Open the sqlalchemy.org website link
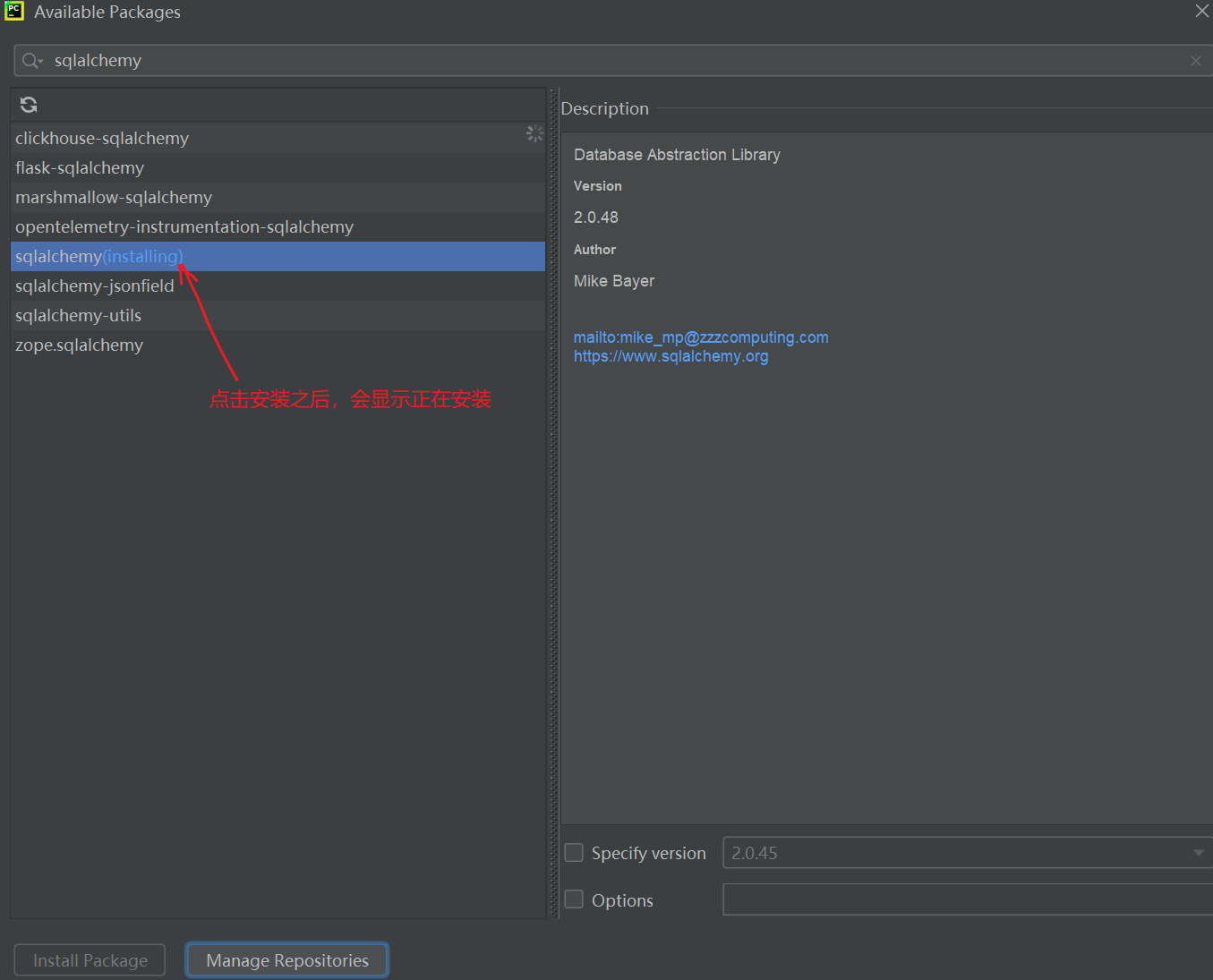 tap(671, 356)
